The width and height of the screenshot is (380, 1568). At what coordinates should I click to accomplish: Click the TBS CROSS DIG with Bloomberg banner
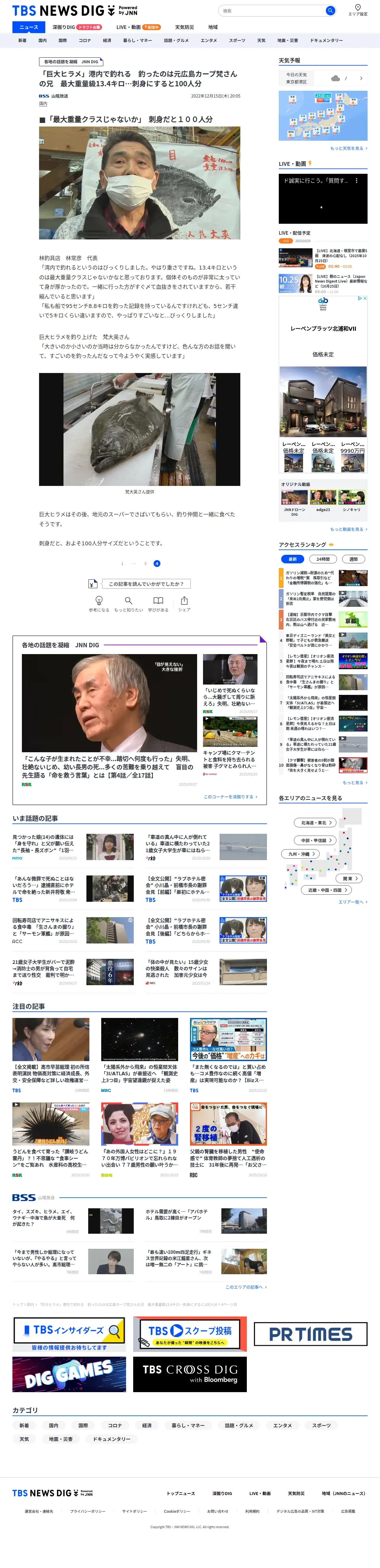click(x=190, y=1374)
